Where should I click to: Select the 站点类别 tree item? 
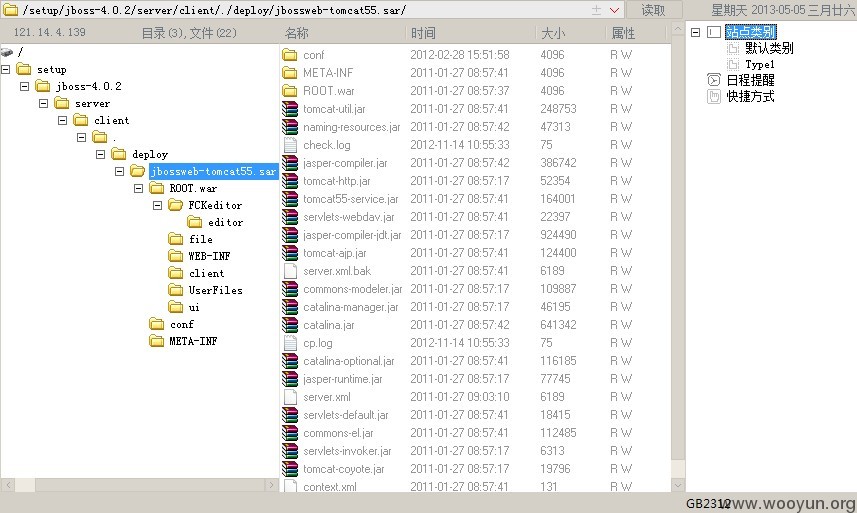point(750,32)
